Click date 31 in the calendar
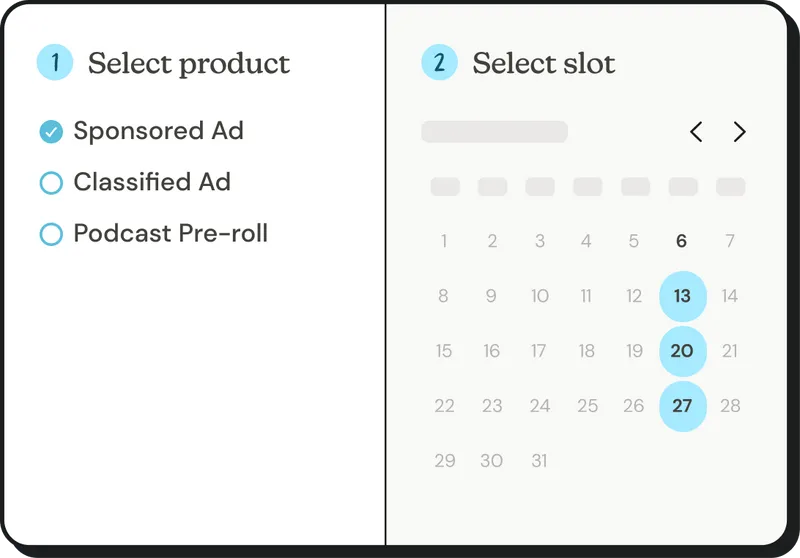 click(540, 461)
